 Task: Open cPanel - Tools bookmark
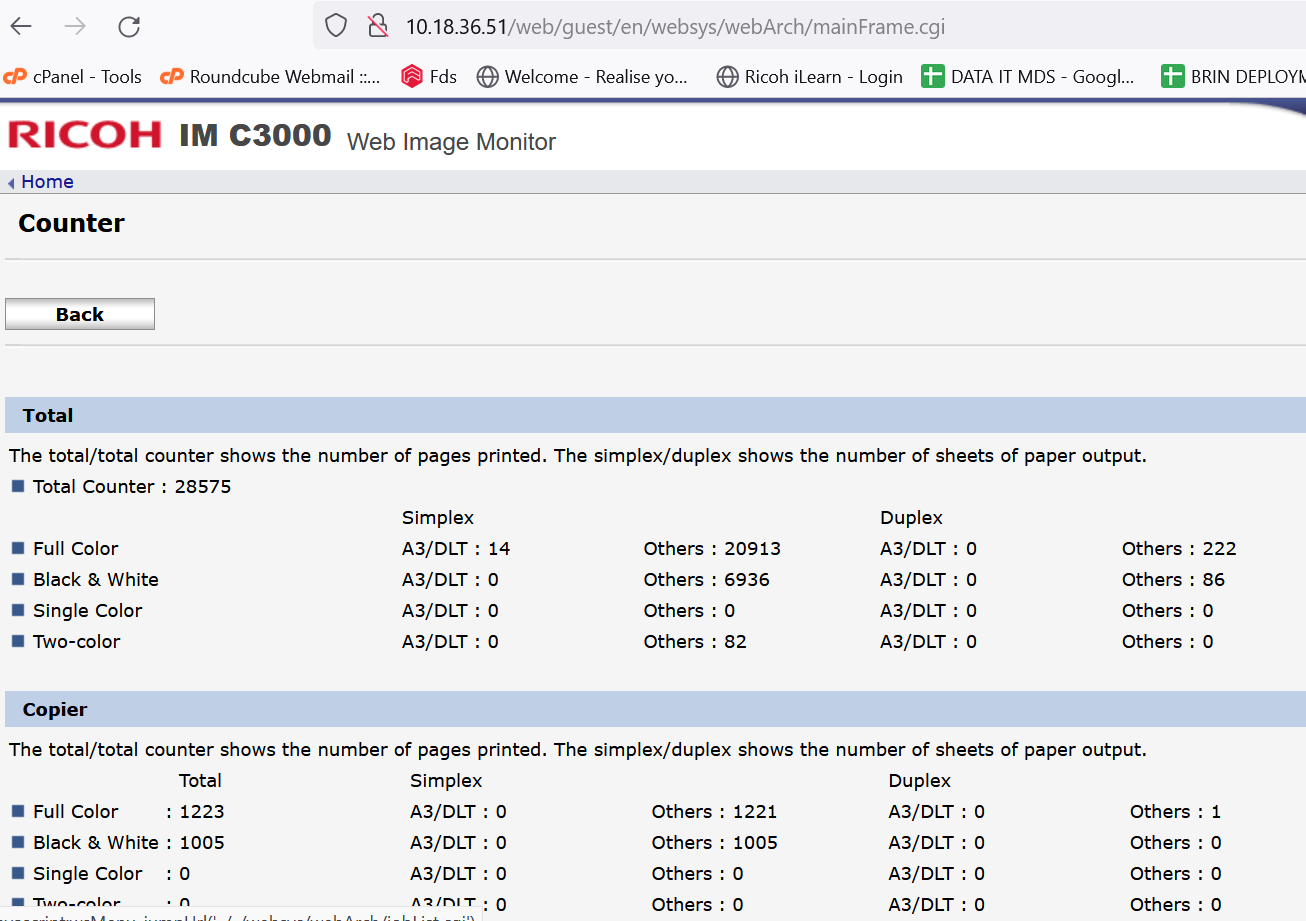tap(72, 77)
